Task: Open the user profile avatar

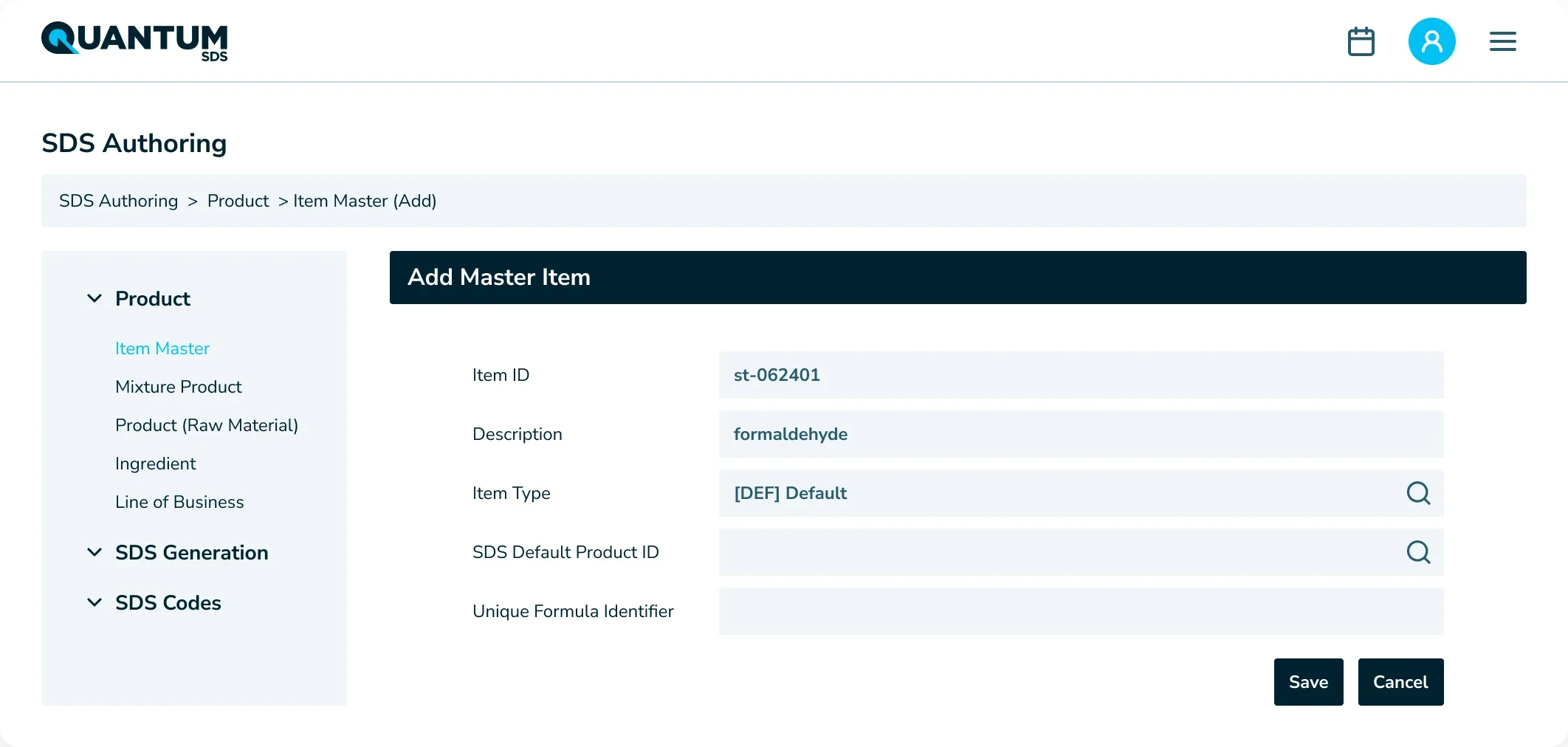Action: 1431,41
